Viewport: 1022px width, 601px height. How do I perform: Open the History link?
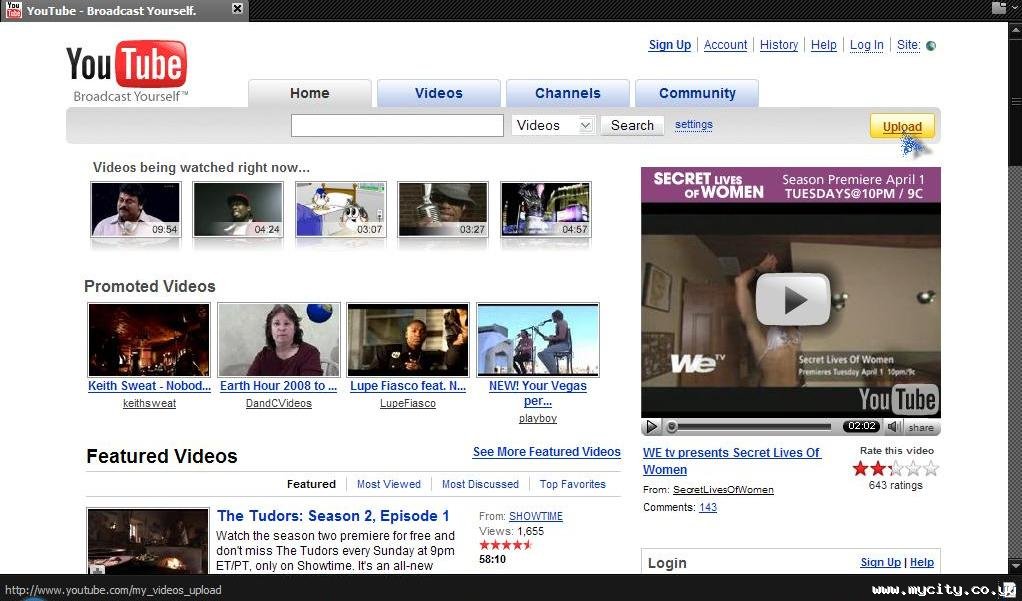tap(779, 45)
